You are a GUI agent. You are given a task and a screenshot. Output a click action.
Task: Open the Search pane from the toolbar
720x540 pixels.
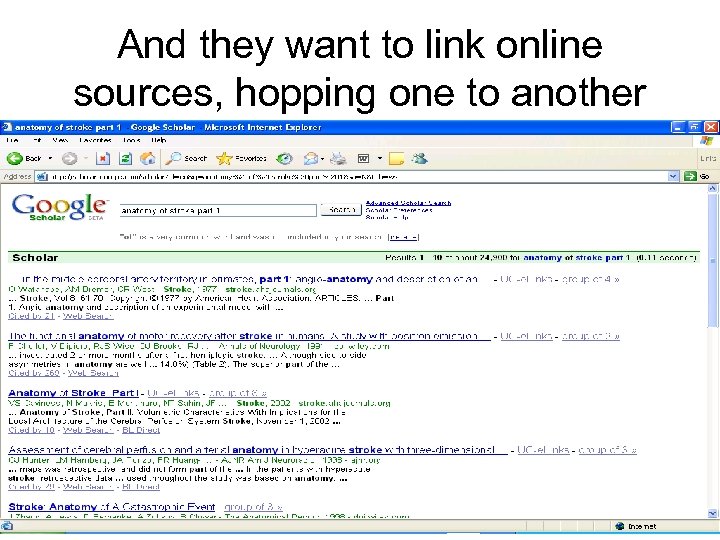[186, 159]
